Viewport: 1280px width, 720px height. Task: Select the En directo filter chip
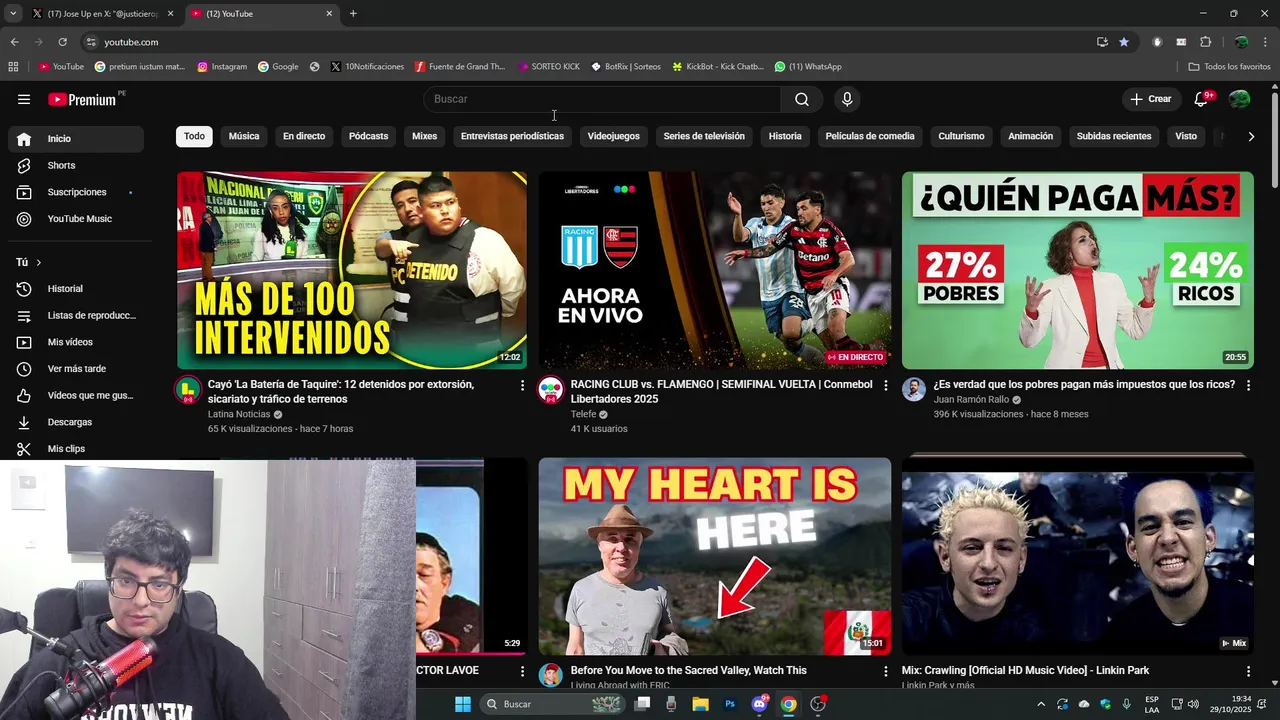tap(304, 136)
